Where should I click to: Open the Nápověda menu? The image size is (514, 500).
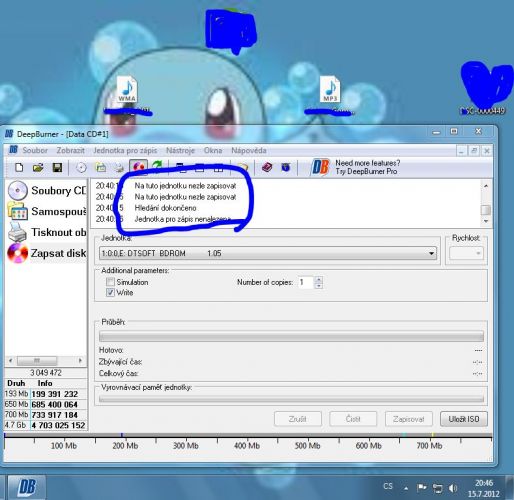pyautogui.click(x=249, y=150)
